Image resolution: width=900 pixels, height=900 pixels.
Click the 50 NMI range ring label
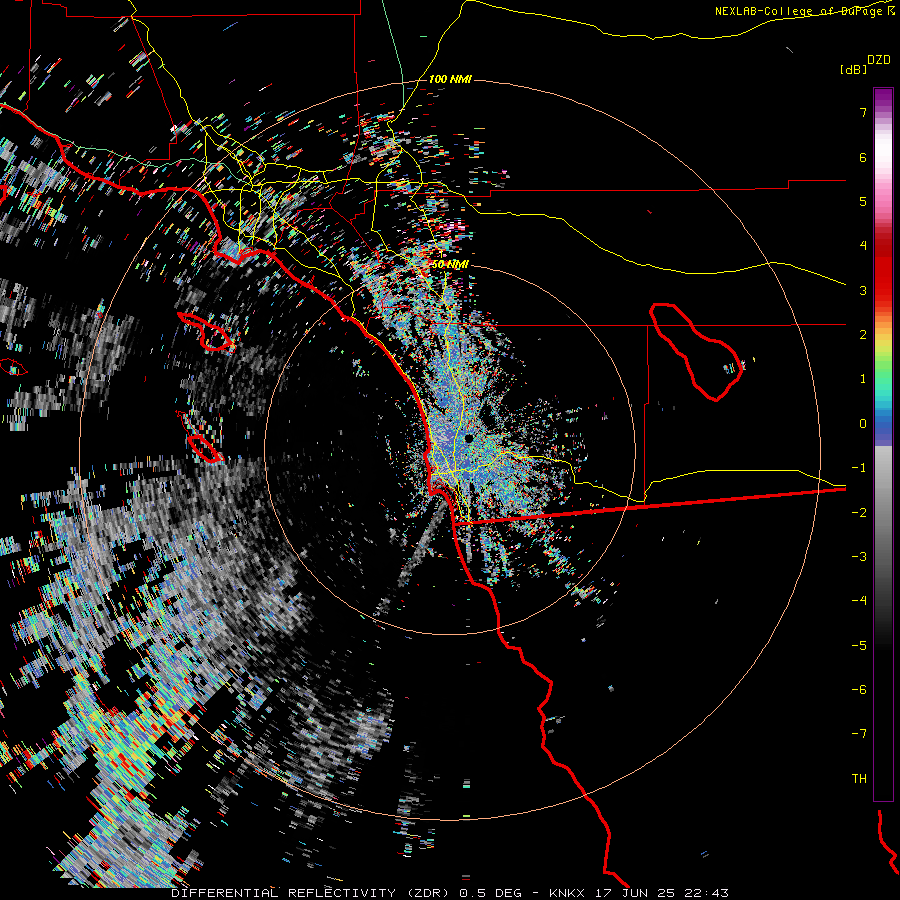[450, 264]
